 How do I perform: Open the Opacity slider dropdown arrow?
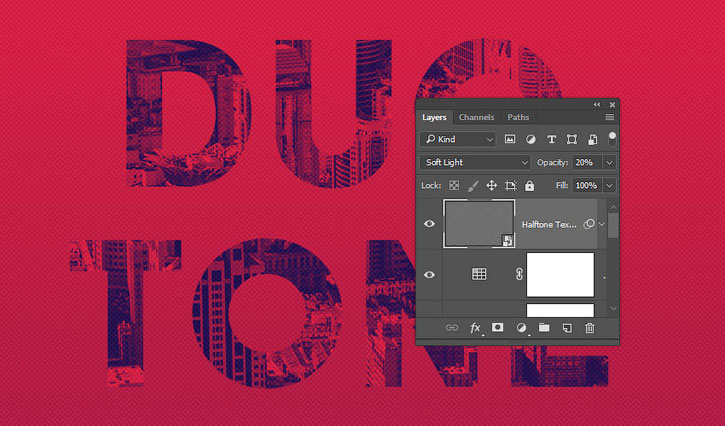point(609,162)
